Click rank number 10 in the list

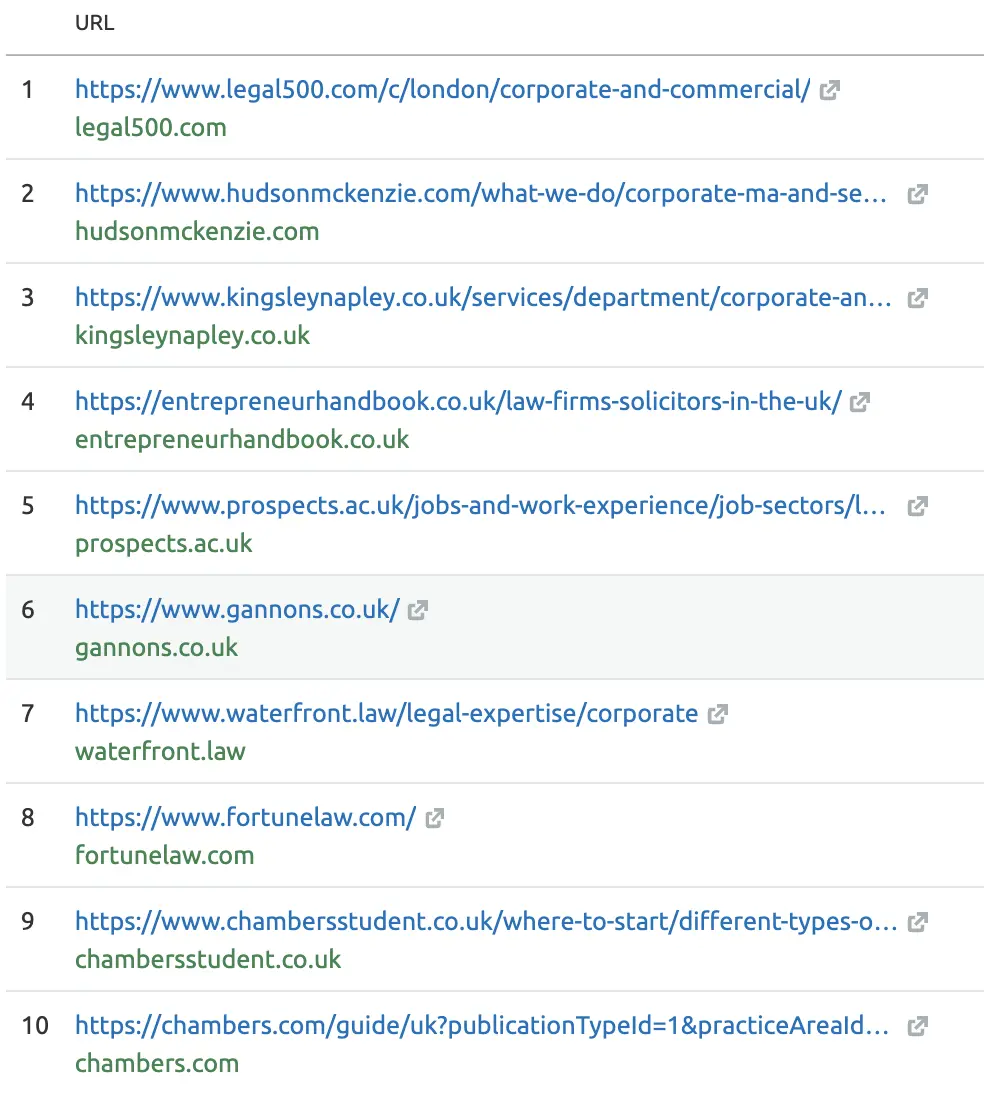coord(35,1026)
